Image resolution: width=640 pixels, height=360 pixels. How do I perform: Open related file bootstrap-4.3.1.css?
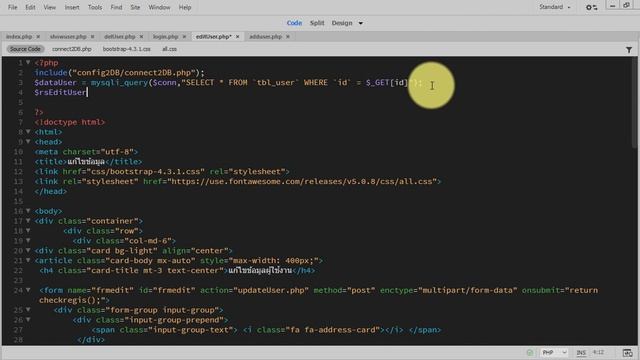(127, 49)
